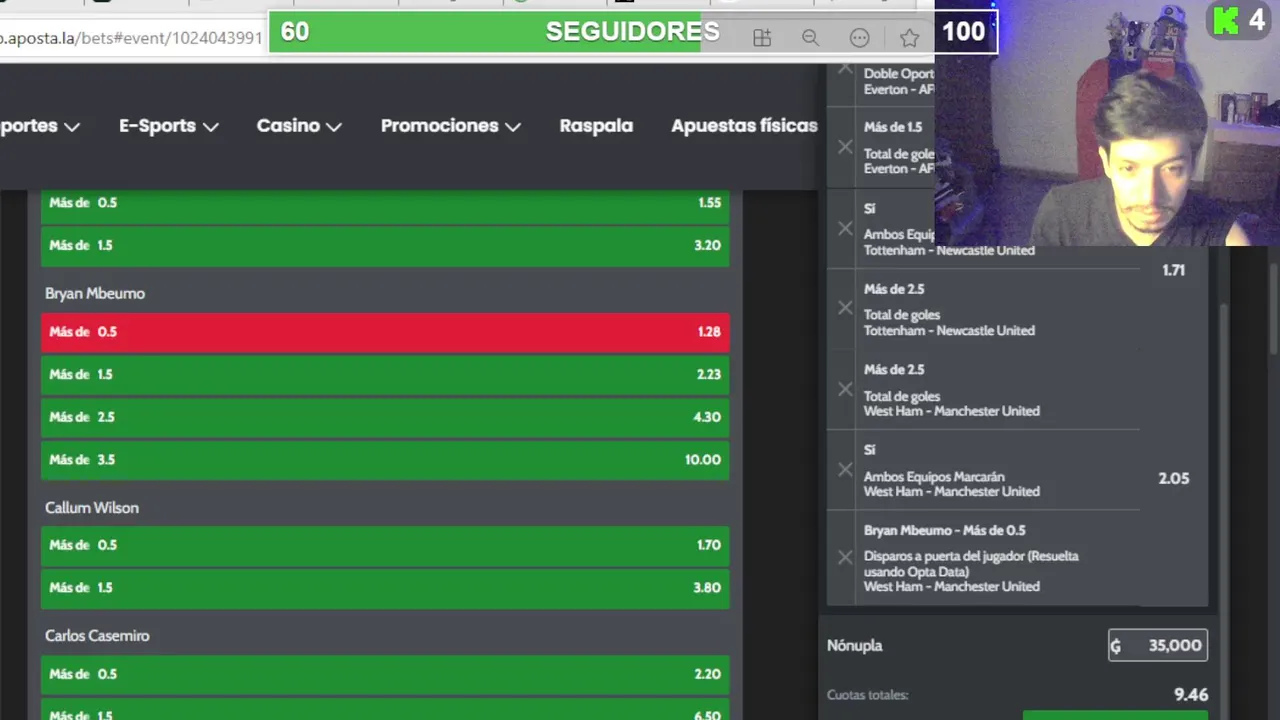Click the 2.05 odds in bet slip

coord(1173,479)
